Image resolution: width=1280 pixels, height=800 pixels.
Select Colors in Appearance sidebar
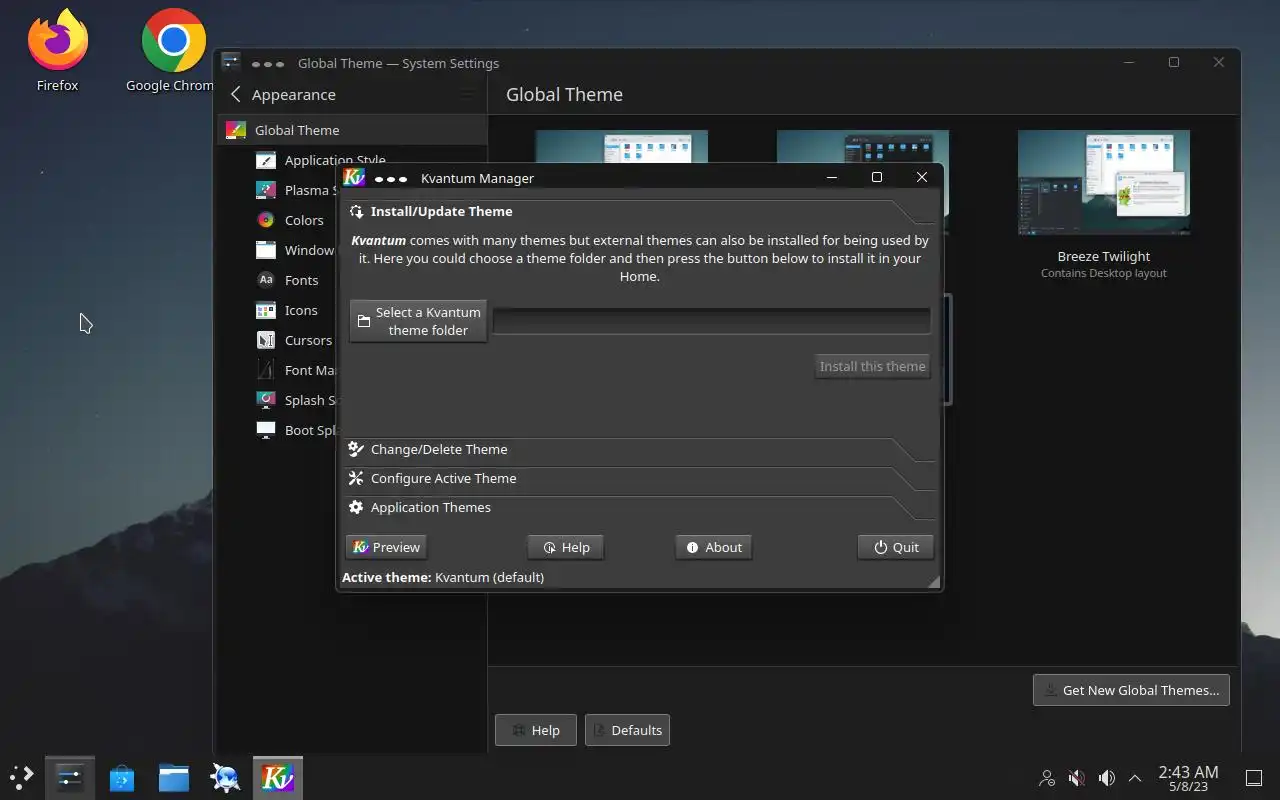pyautogui.click(x=303, y=220)
